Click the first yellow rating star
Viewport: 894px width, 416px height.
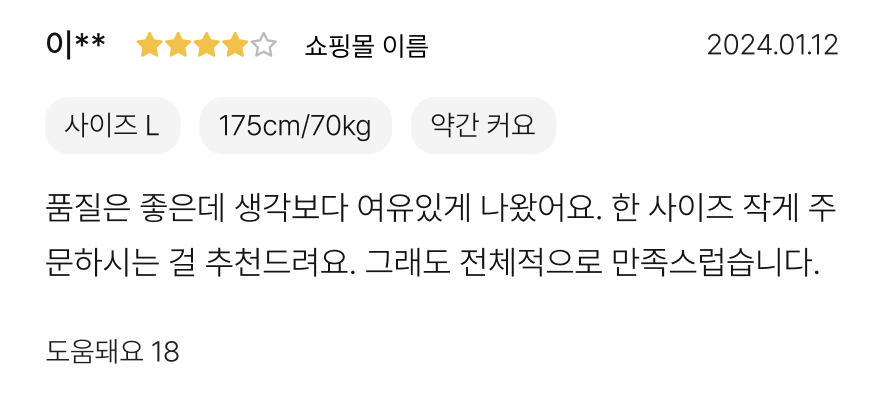click(149, 45)
